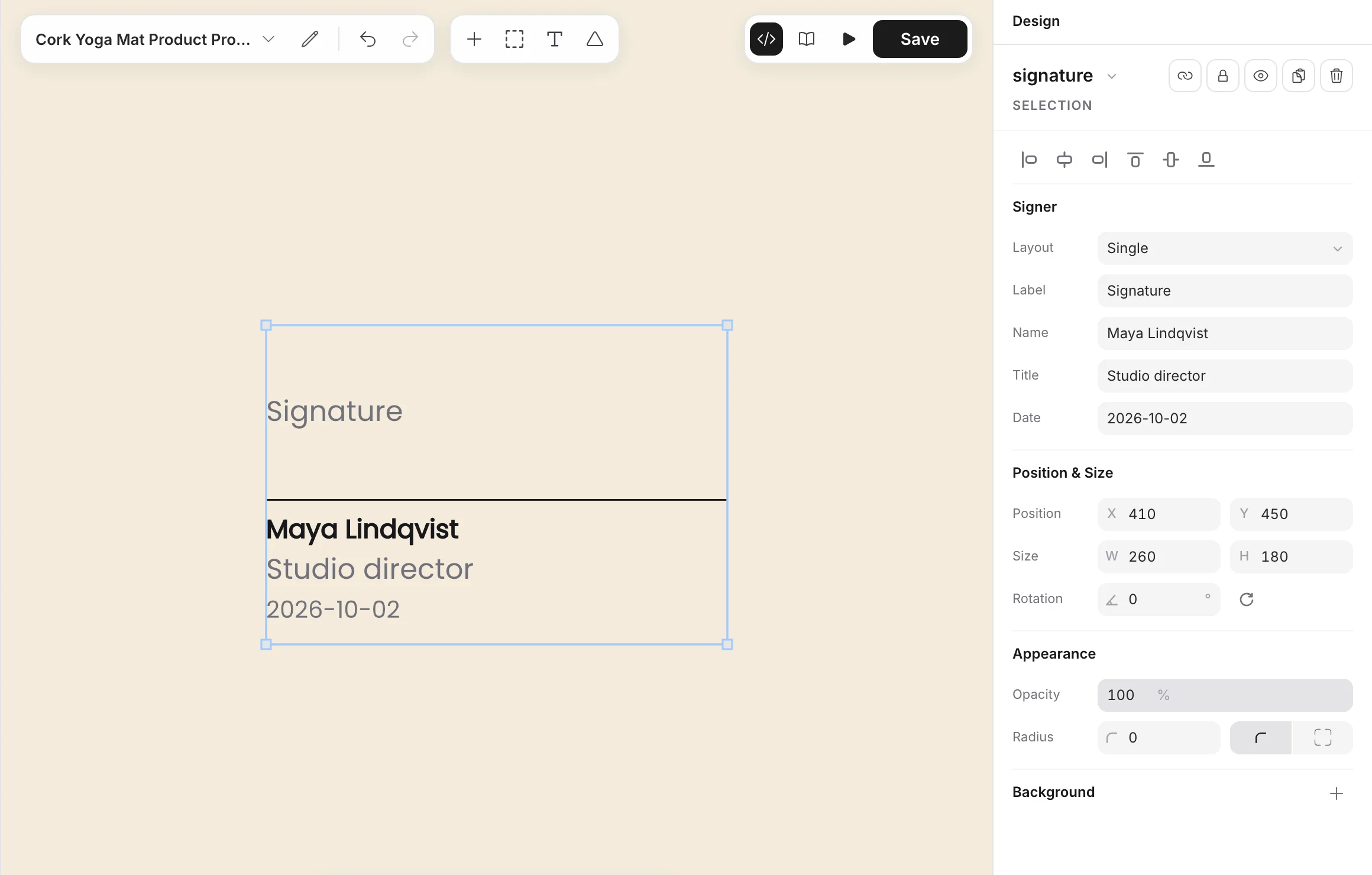Align selection to left edge
The height and width of the screenshot is (875, 1372).
coord(1029,160)
